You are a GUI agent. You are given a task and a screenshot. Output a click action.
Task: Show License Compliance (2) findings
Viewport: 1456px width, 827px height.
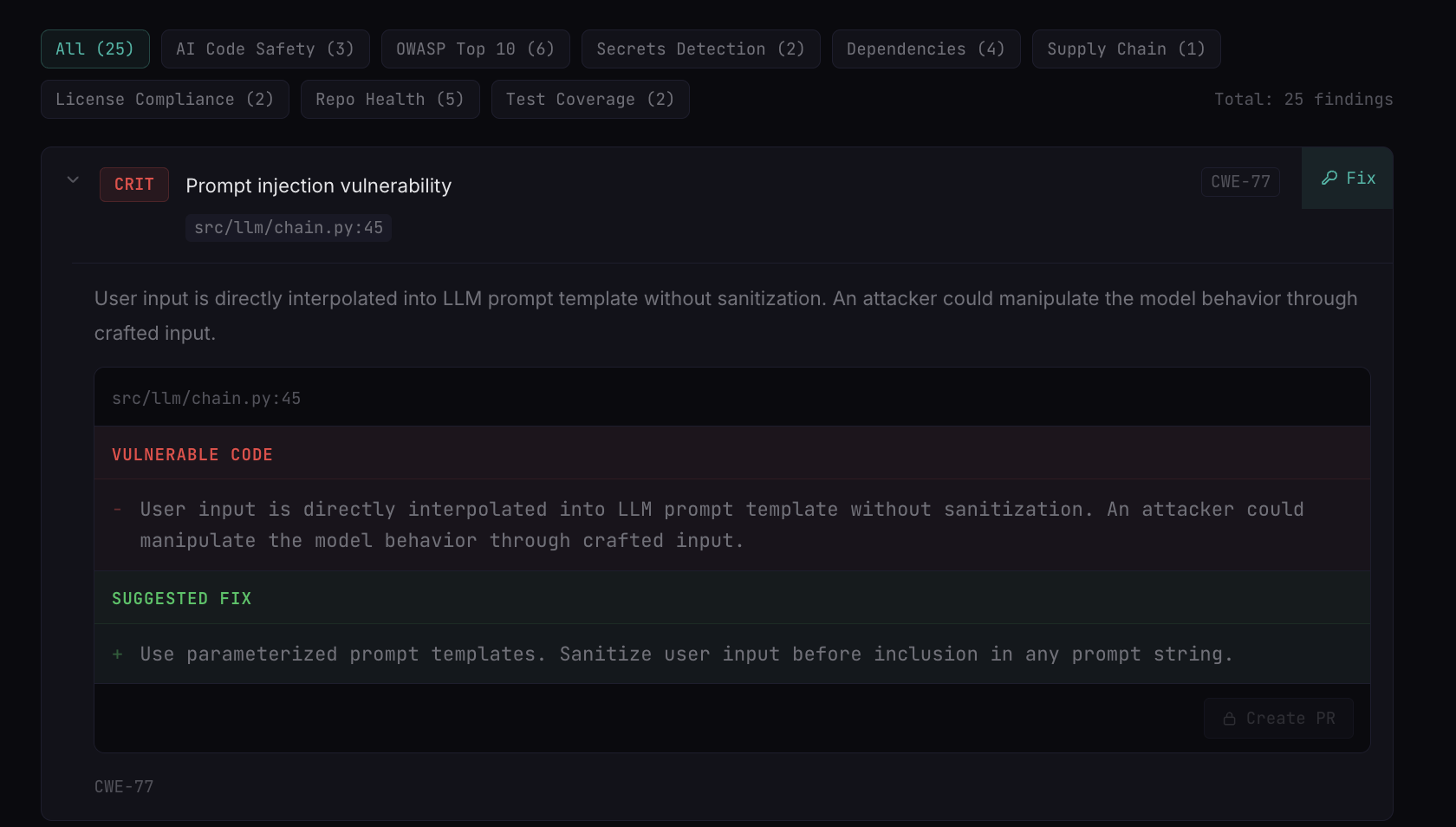pos(165,99)
